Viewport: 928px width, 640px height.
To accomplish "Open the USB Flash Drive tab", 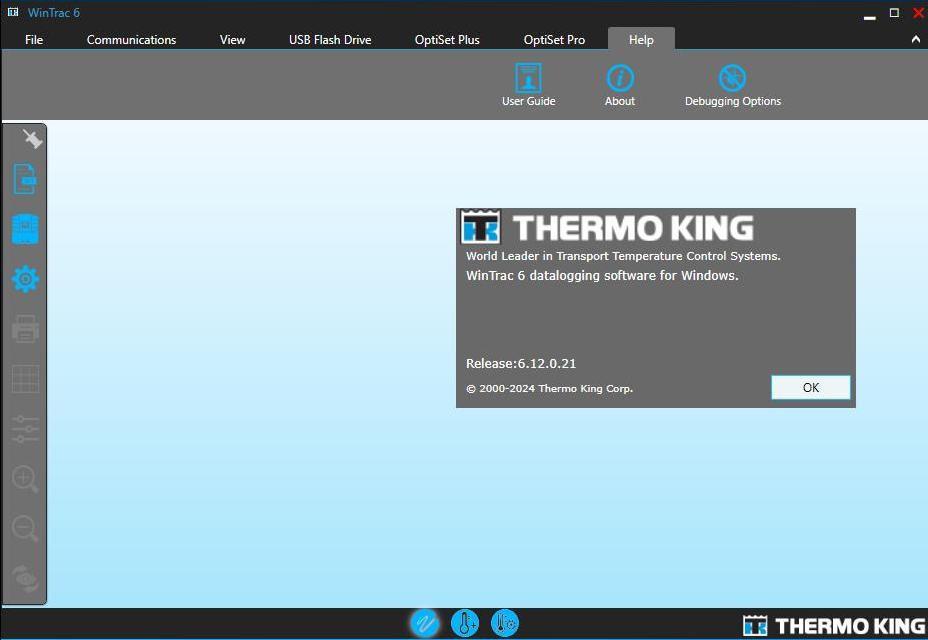I will click(330, 40).
